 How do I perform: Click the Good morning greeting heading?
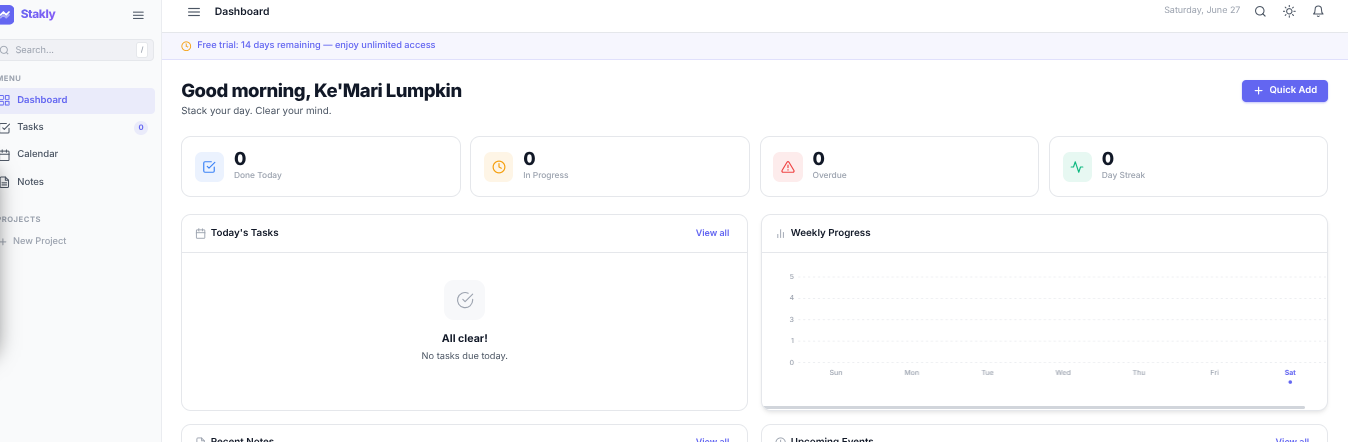(x=321, y=90)
